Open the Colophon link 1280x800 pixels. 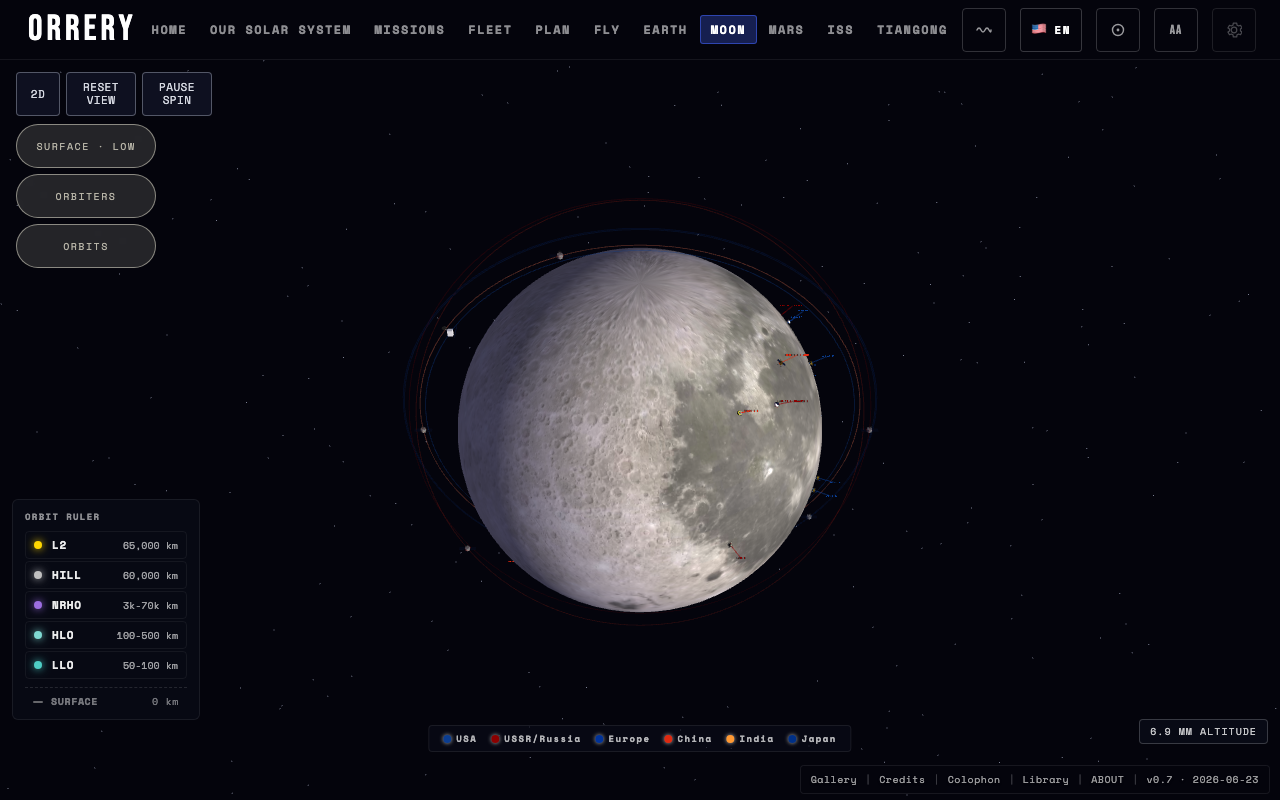[x=974, y=780]
